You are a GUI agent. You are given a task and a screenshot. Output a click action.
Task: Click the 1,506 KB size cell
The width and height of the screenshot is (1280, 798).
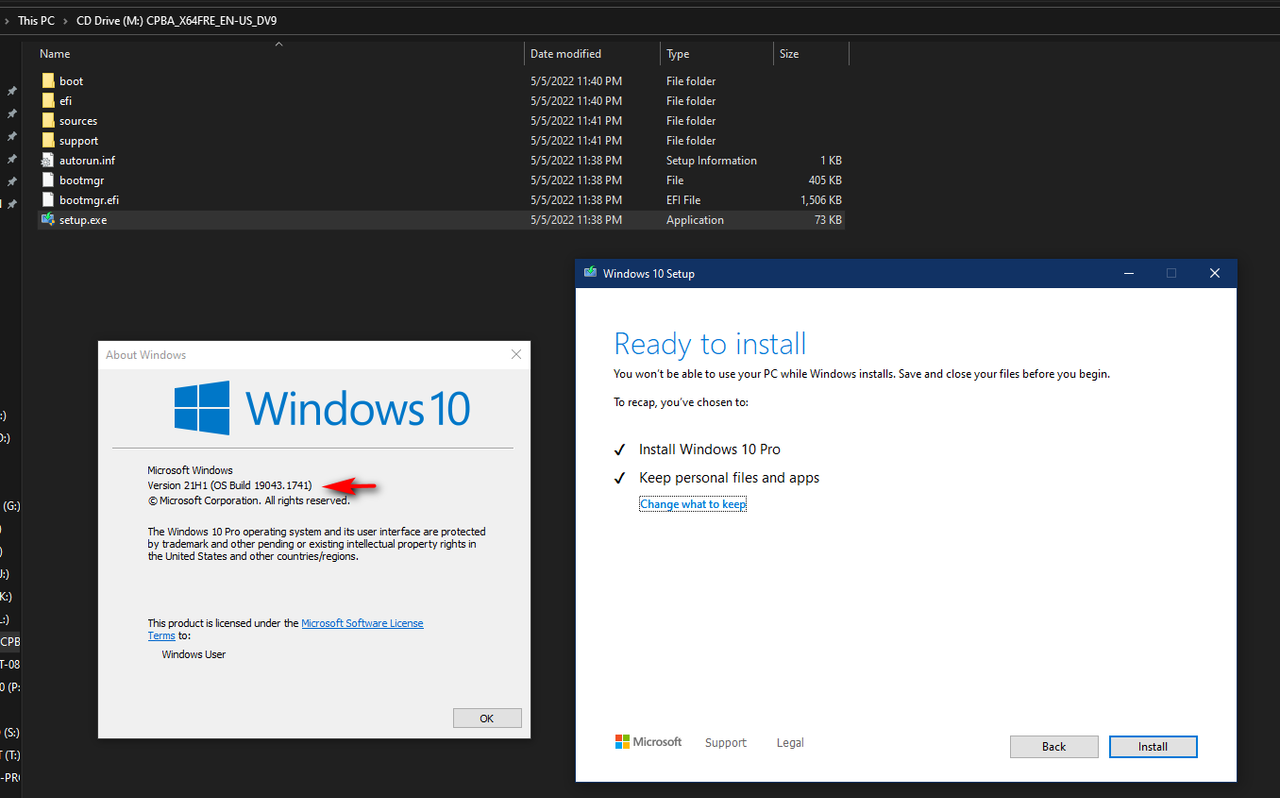tap(821, 200)
